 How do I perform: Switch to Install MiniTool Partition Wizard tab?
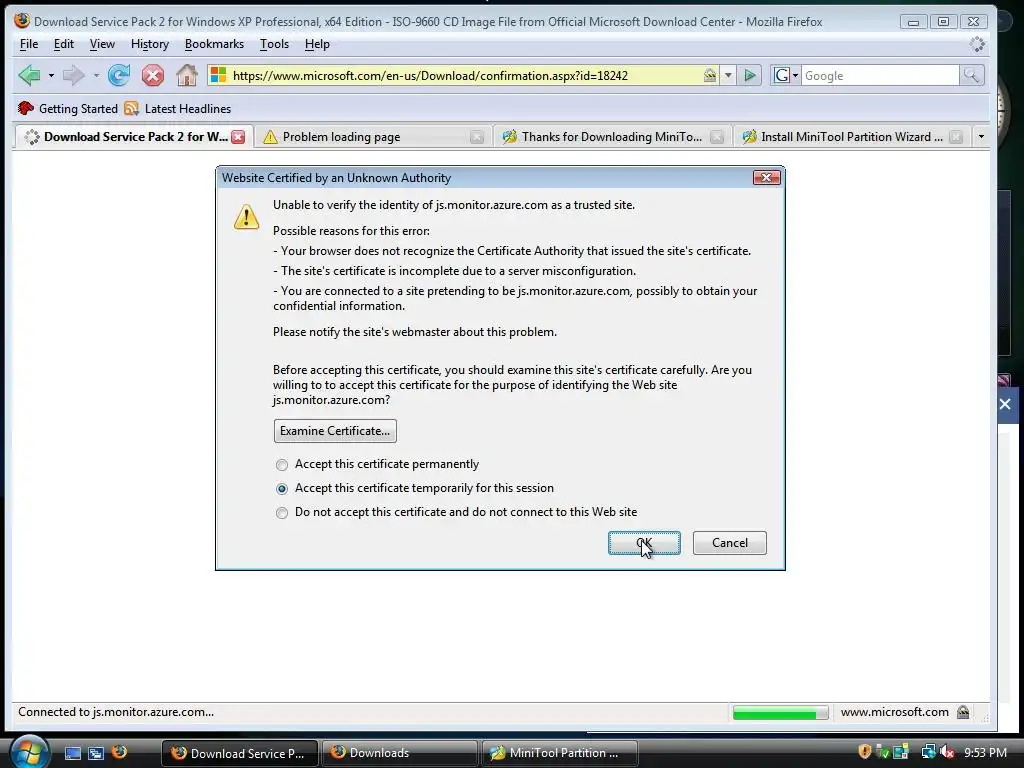851,136
